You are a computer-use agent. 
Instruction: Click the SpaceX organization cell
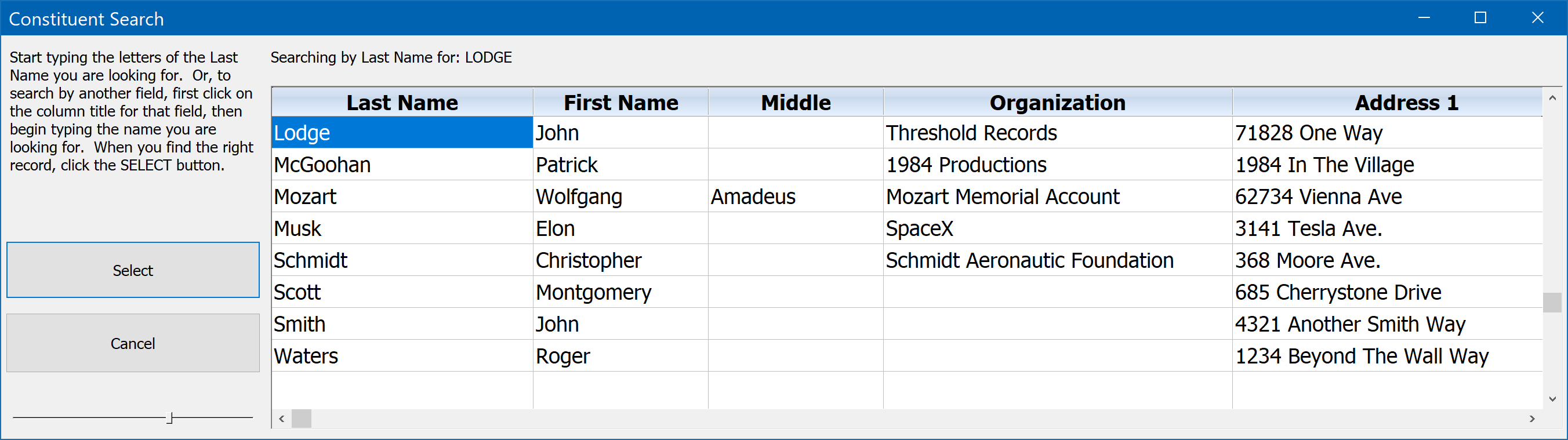pyautogui.click(x=1057, y=228)
